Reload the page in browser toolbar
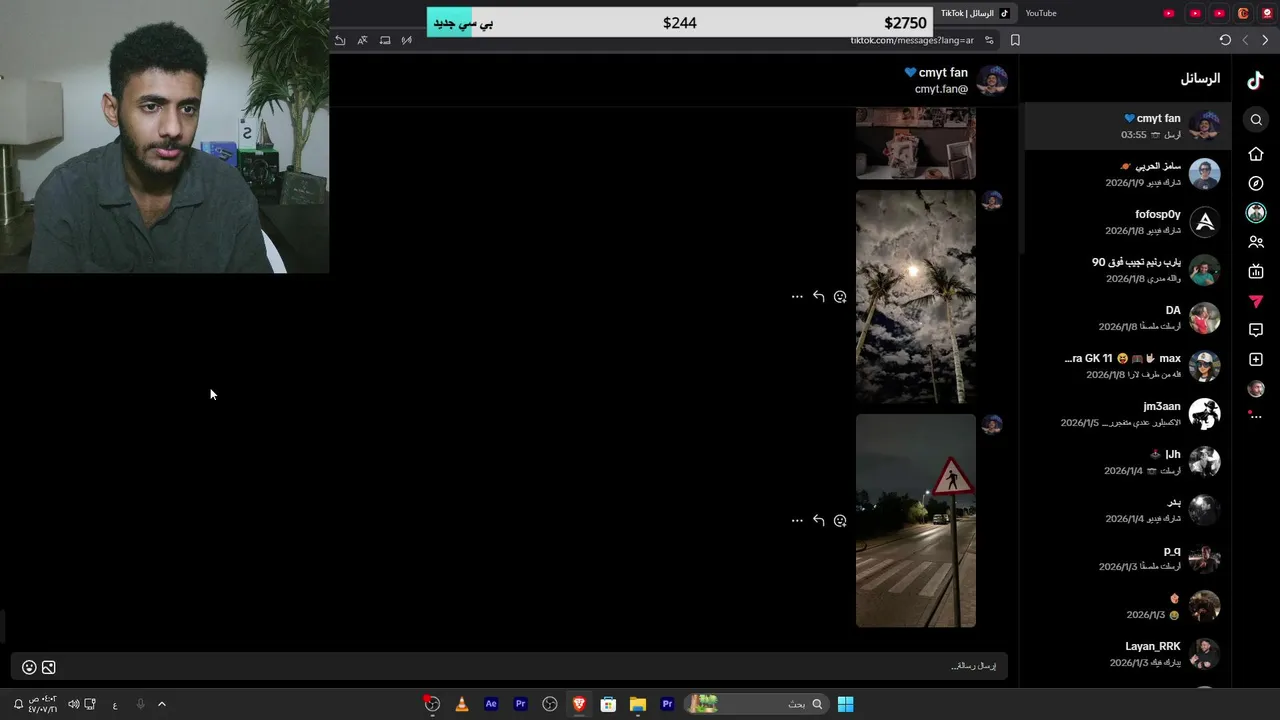This screenshot has height=720, width=1280. click(x=1225, y=40)
